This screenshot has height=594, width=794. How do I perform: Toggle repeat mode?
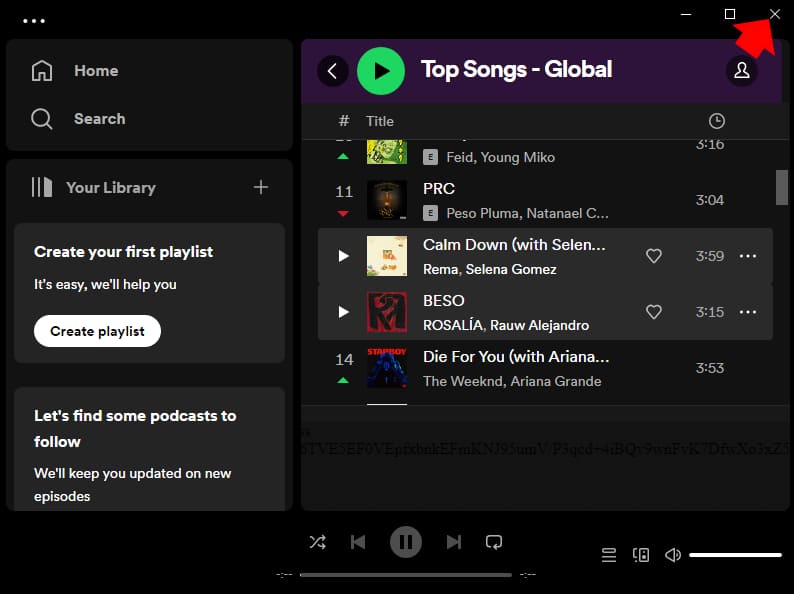(x=494, y=542)
